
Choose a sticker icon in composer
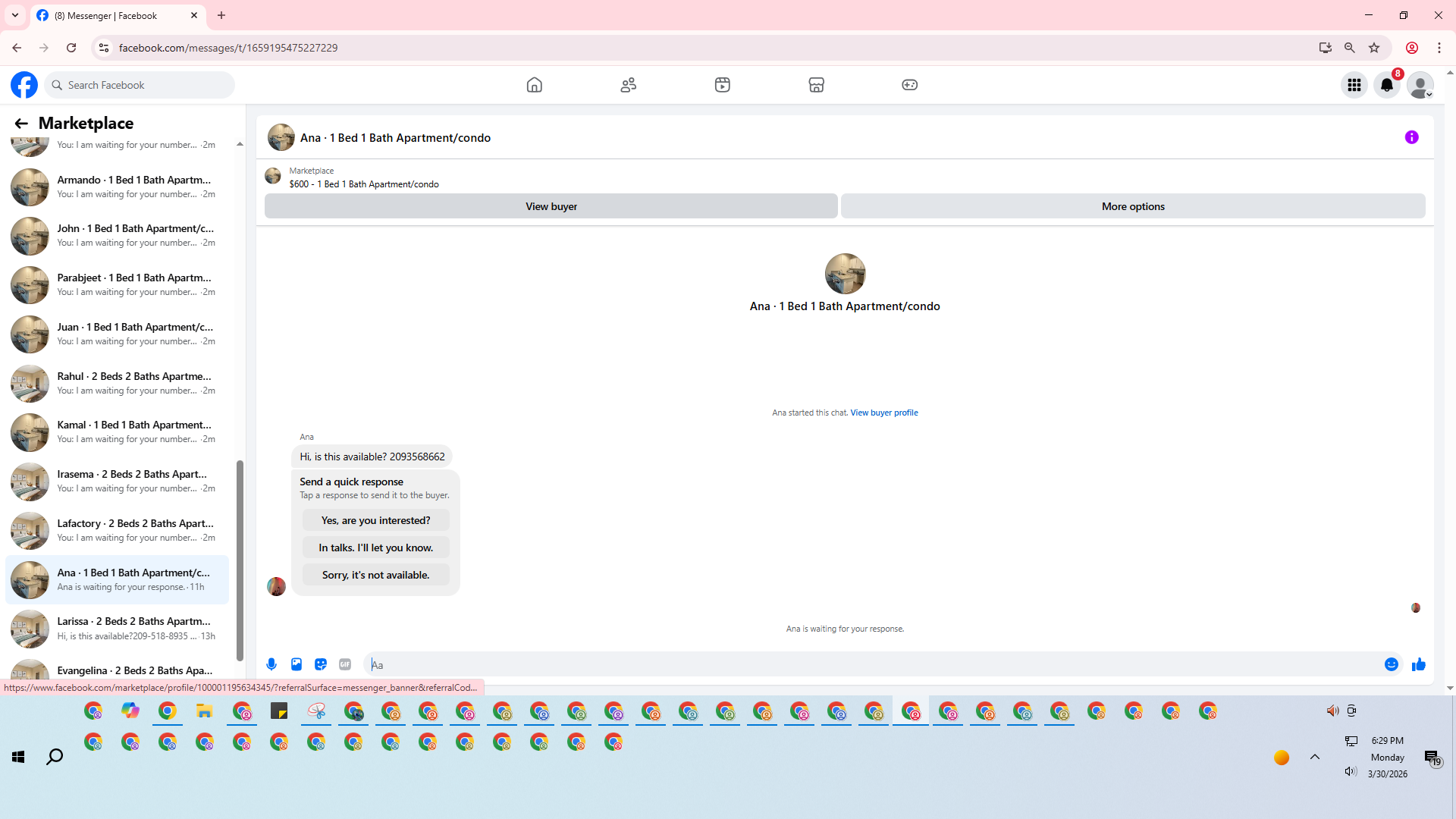point(321,664)
